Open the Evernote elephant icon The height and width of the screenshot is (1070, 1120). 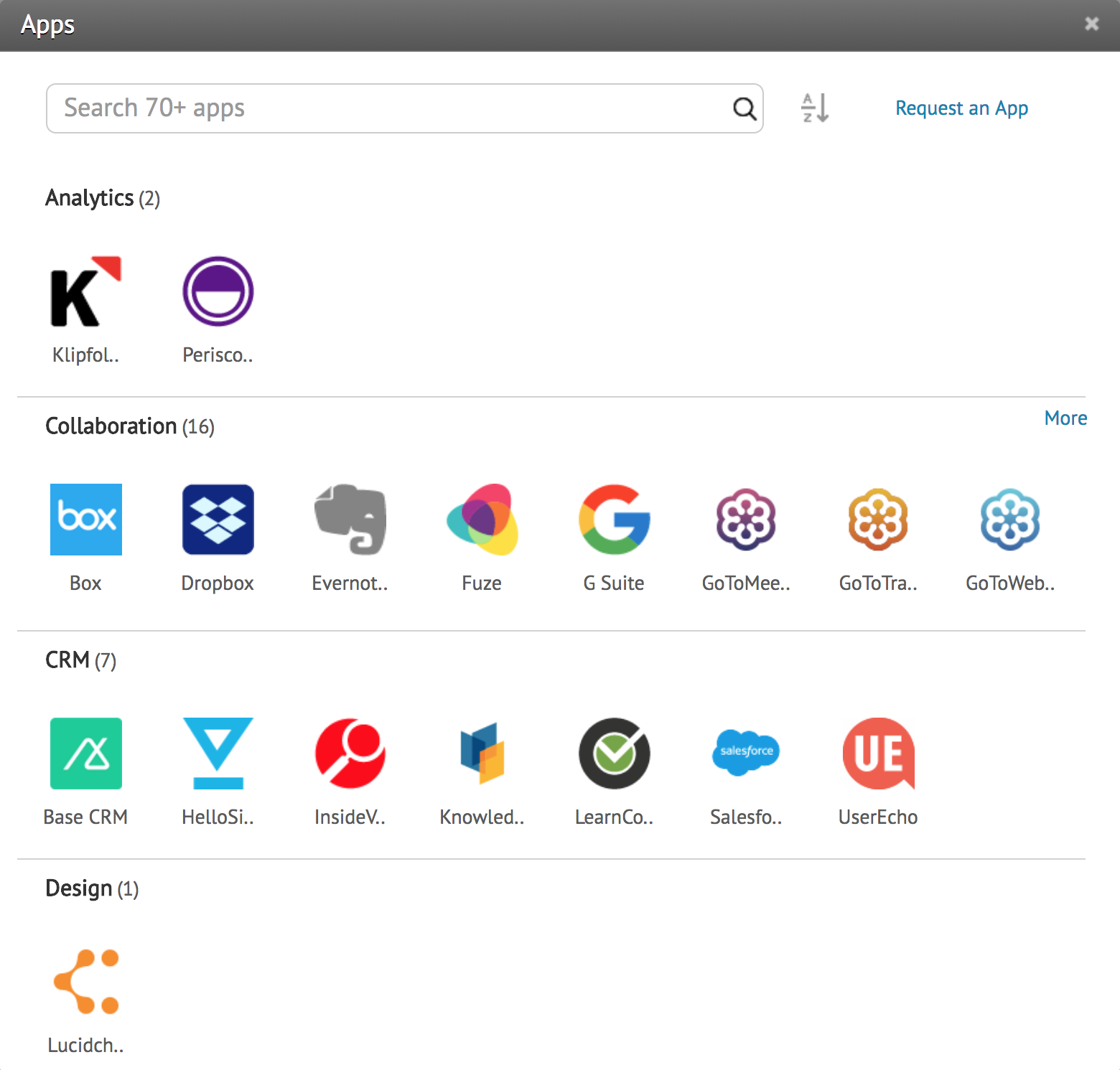coord(350,520)
